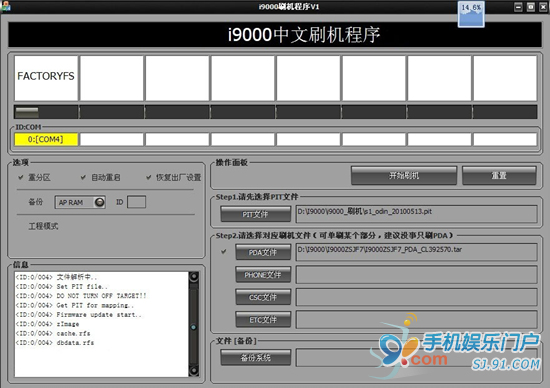This screenshot has height=388, width=550.
Task: Close the i9000 flashing program window
Action: pyautogui.click(x=543, y=7)
